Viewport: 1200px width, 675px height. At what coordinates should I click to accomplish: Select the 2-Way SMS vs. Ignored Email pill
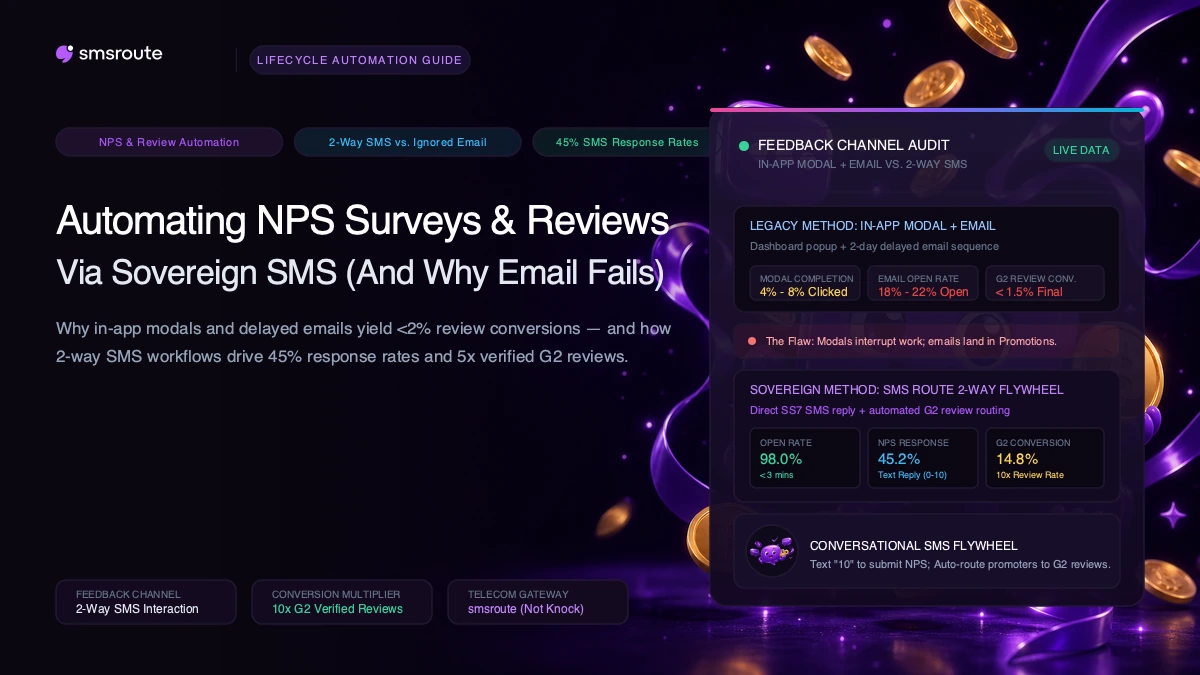[x=407, y=142]
